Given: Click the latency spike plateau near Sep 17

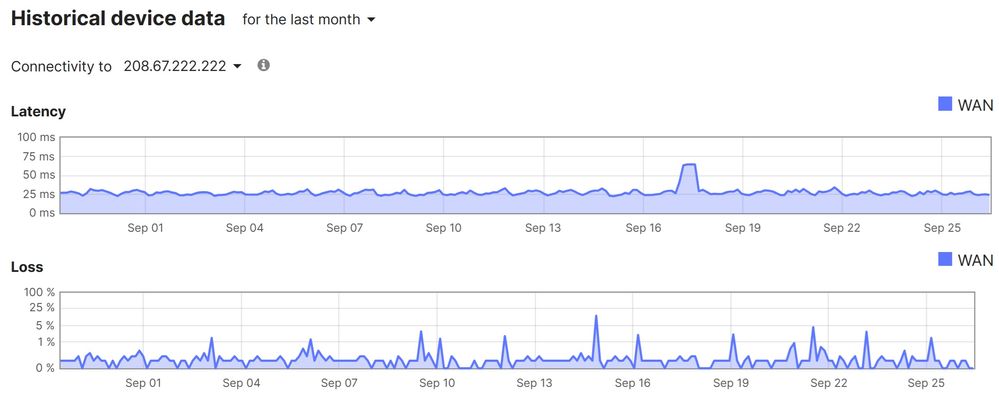Looking at the screenshot, I should pos(688,166).
